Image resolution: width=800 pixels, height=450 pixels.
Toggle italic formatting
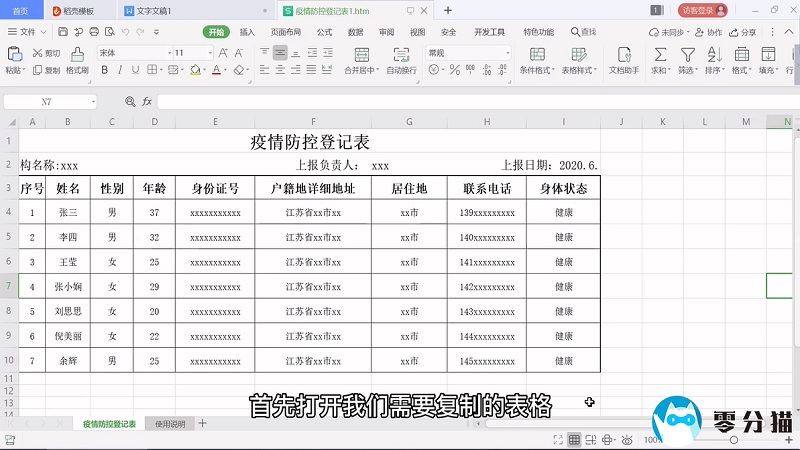(122, 71)
